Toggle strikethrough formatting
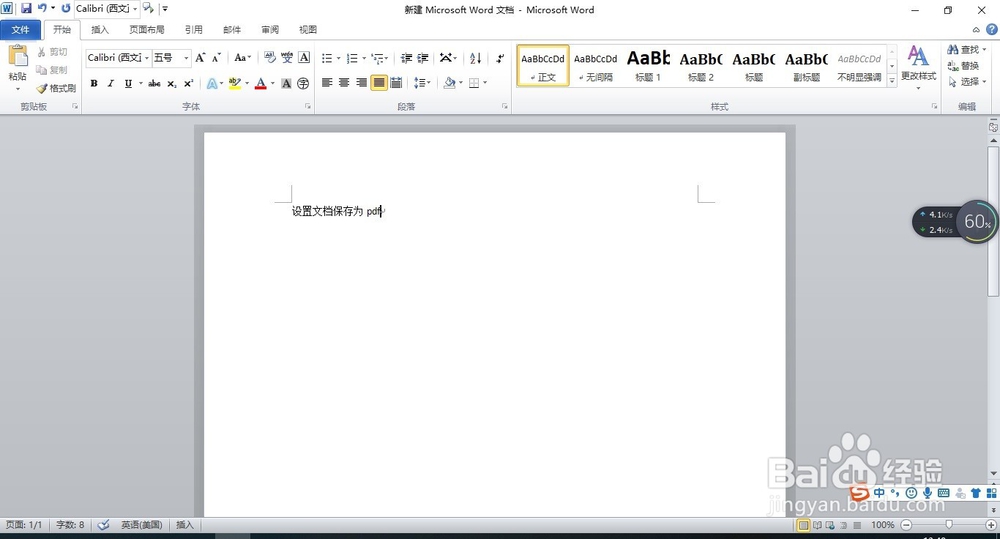 [x=154, y=84]
